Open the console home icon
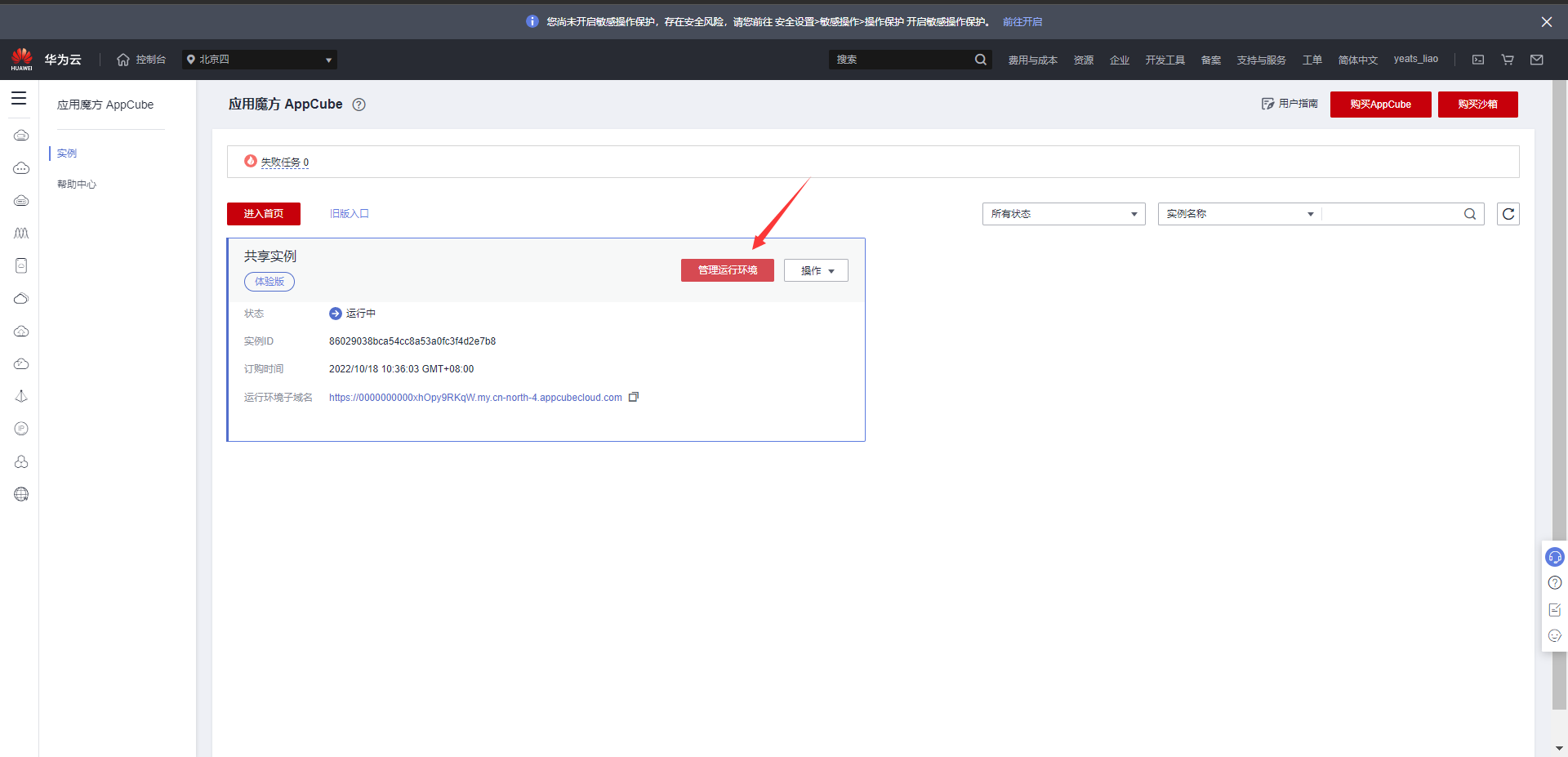 pos(123,60)
